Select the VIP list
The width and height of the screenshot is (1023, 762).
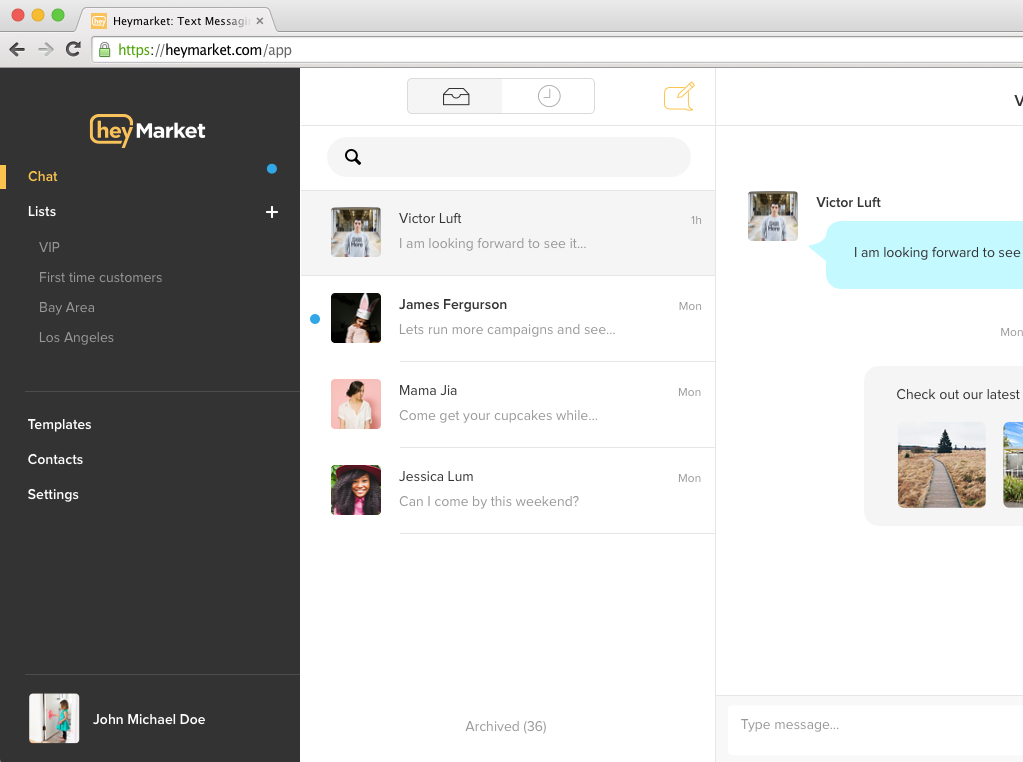click(x=49, y=247)
